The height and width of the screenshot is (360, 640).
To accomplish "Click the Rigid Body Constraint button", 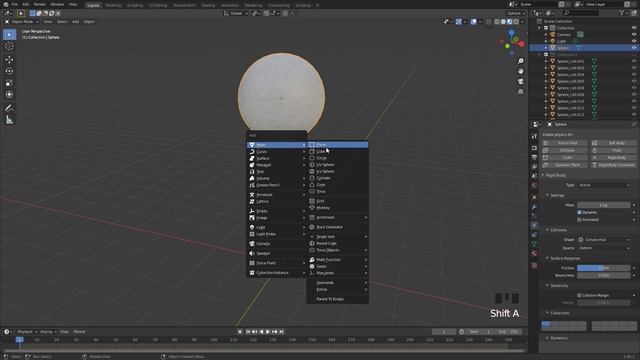I will click(613, 165).
